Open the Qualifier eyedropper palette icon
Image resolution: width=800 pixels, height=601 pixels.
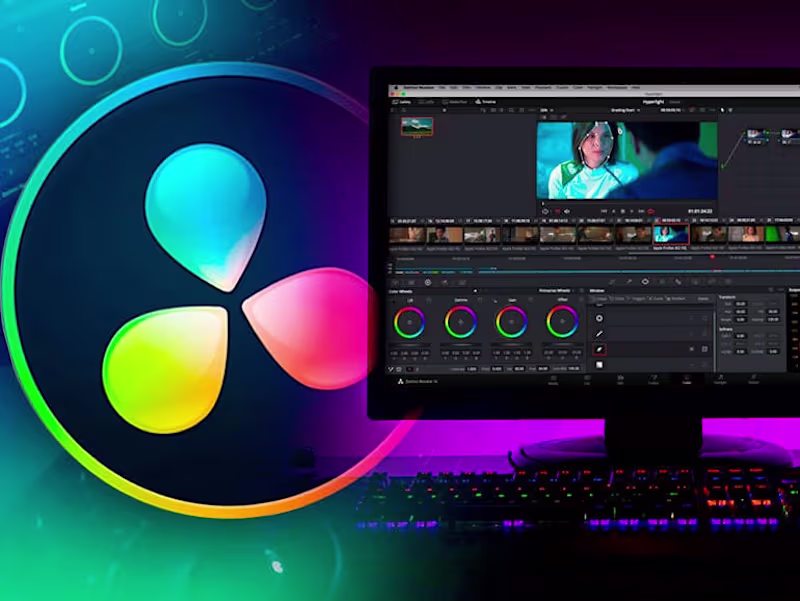click(x=629, y=281)
